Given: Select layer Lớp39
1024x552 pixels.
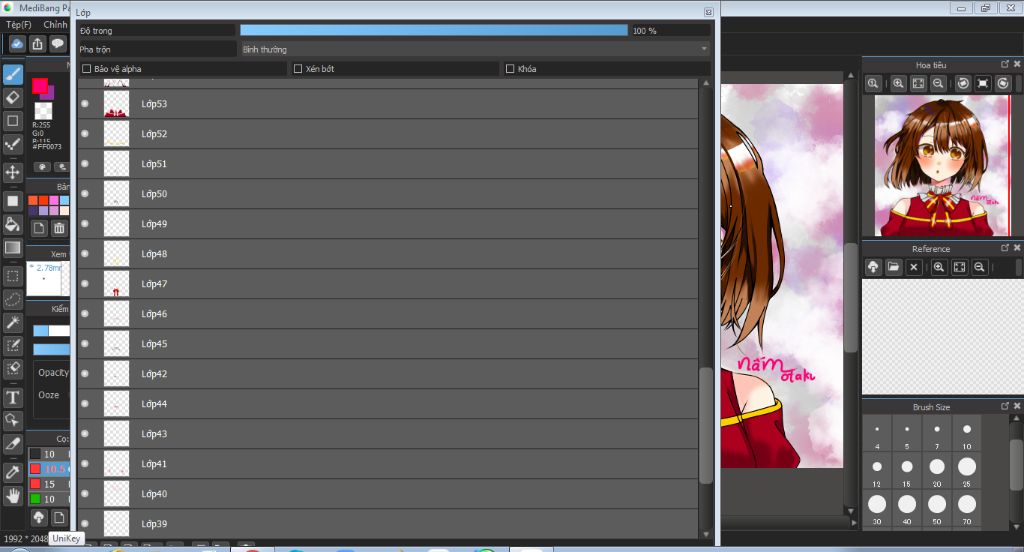Looking at the screenshot, I should pyautogui.click(x=388, y=523).
